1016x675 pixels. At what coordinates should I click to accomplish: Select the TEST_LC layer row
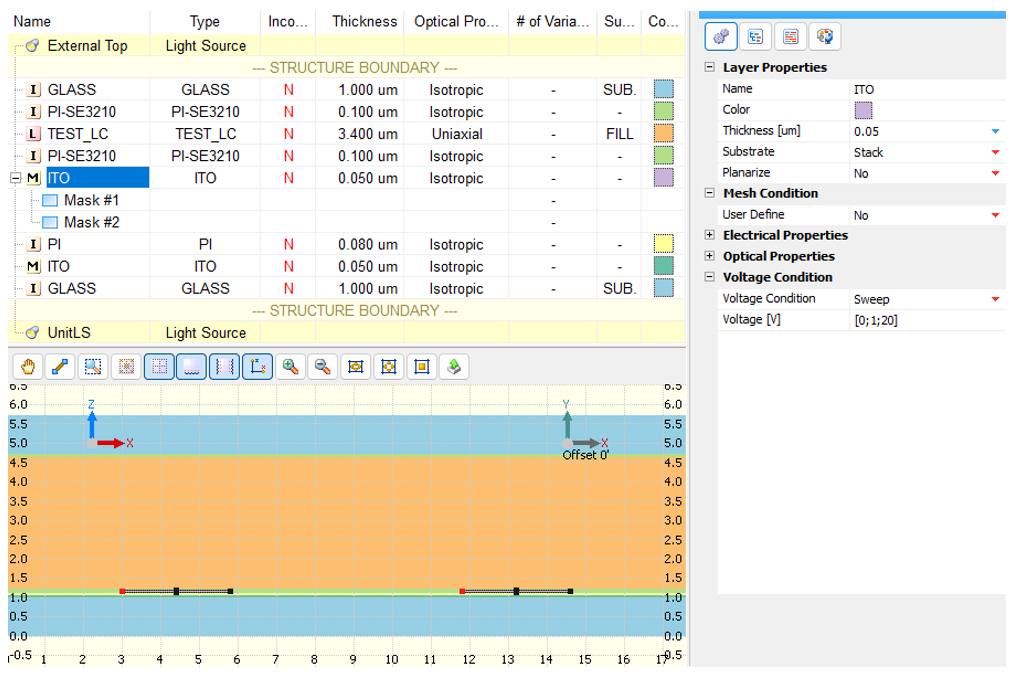pyautogui.click(x=78, y=134)
